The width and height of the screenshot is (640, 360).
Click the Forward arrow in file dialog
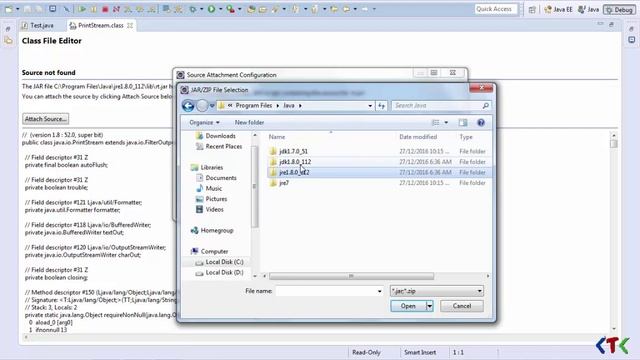202,106
